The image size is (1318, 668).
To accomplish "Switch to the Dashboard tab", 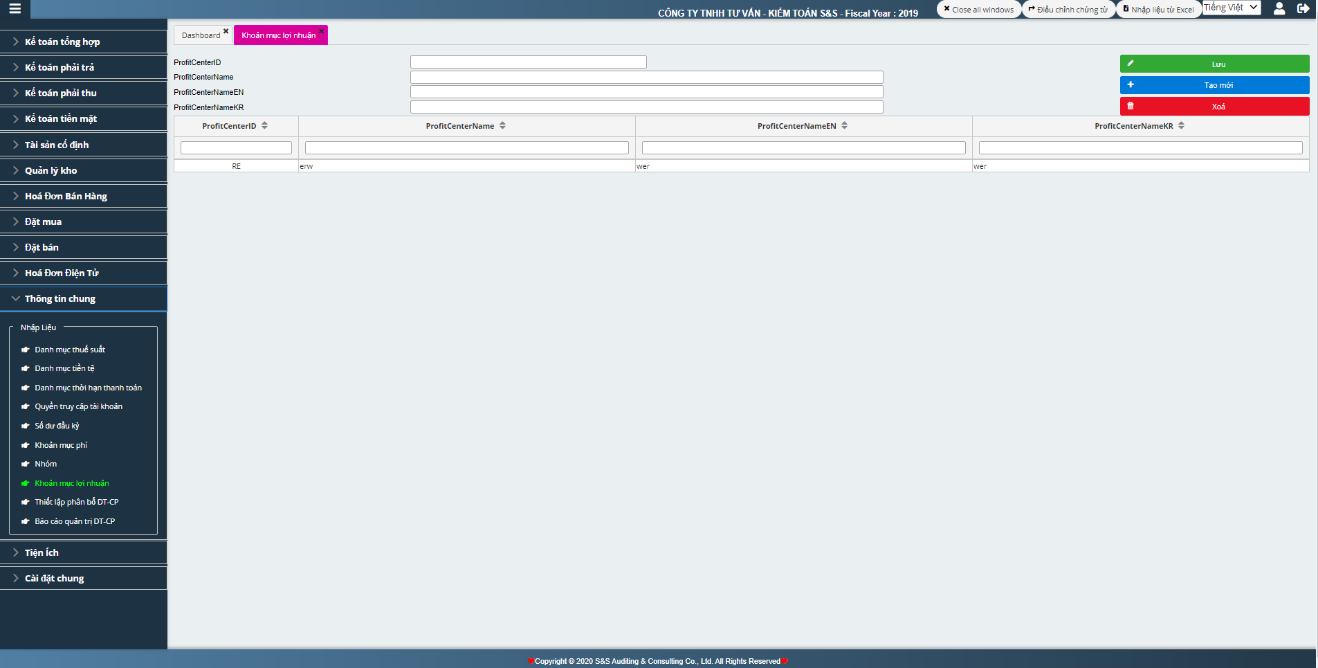I will click(201, 35).
